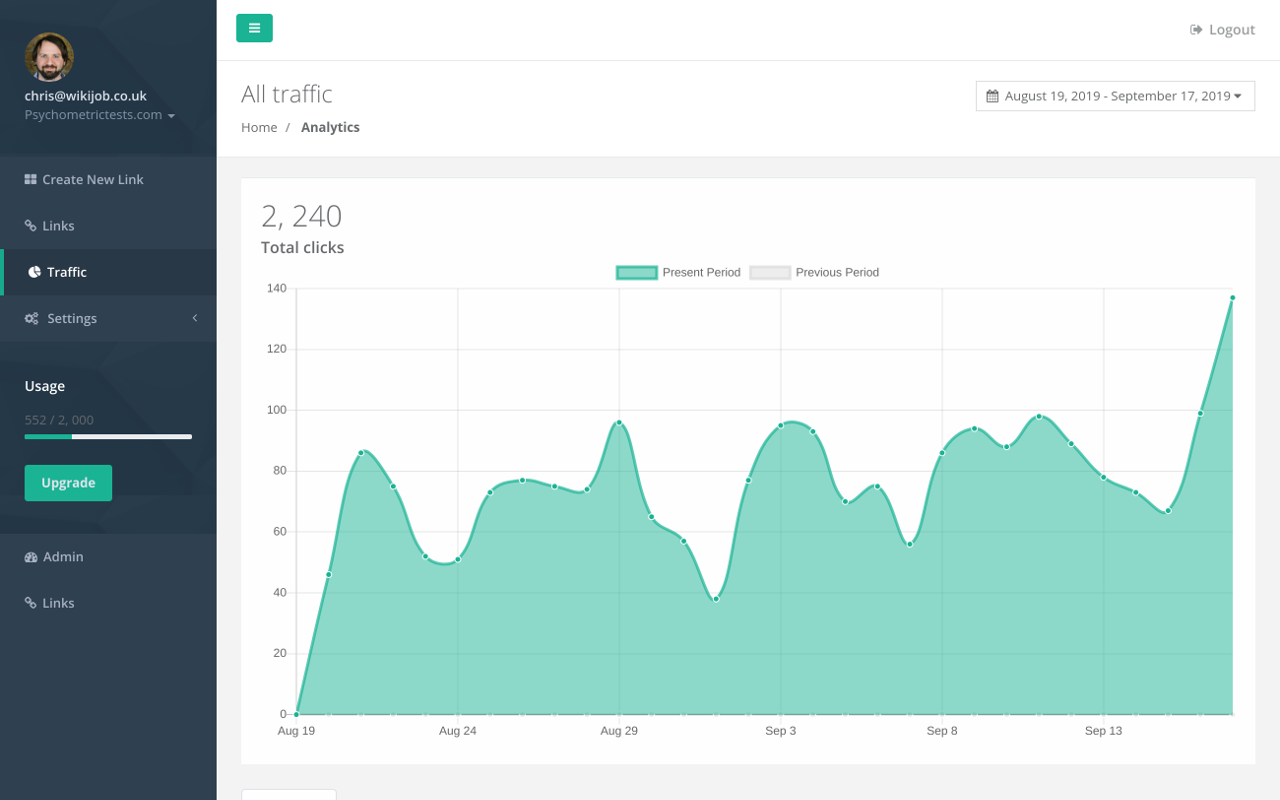Expand the Settings submenu chevron
1280x800 pixels.
195,318
